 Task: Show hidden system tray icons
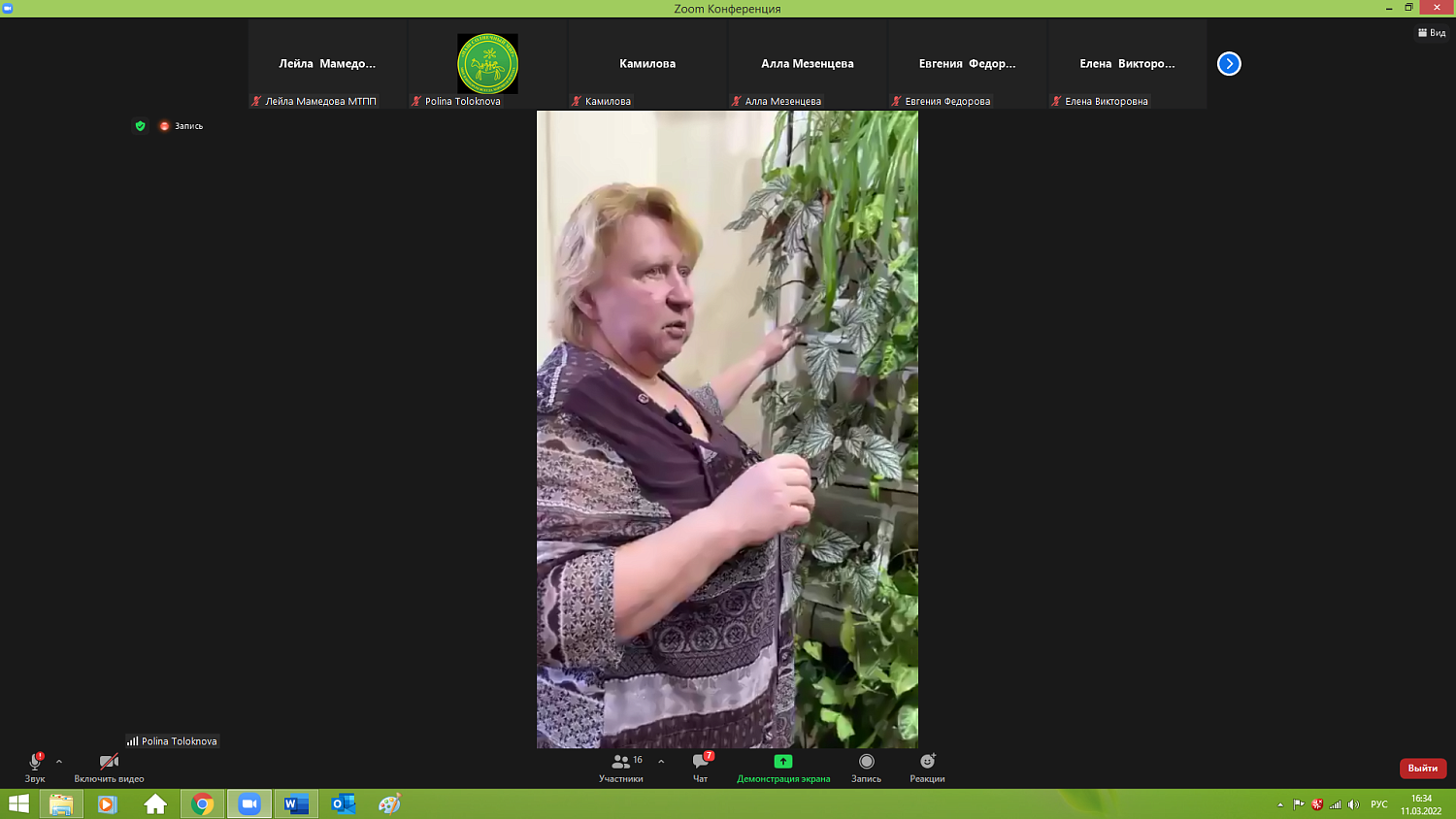pyautogui.click(x=1280, y=804)
